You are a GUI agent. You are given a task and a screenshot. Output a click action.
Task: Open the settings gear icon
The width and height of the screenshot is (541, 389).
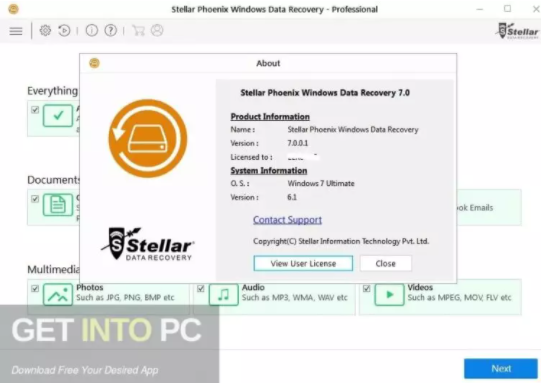tap(45, 31)
